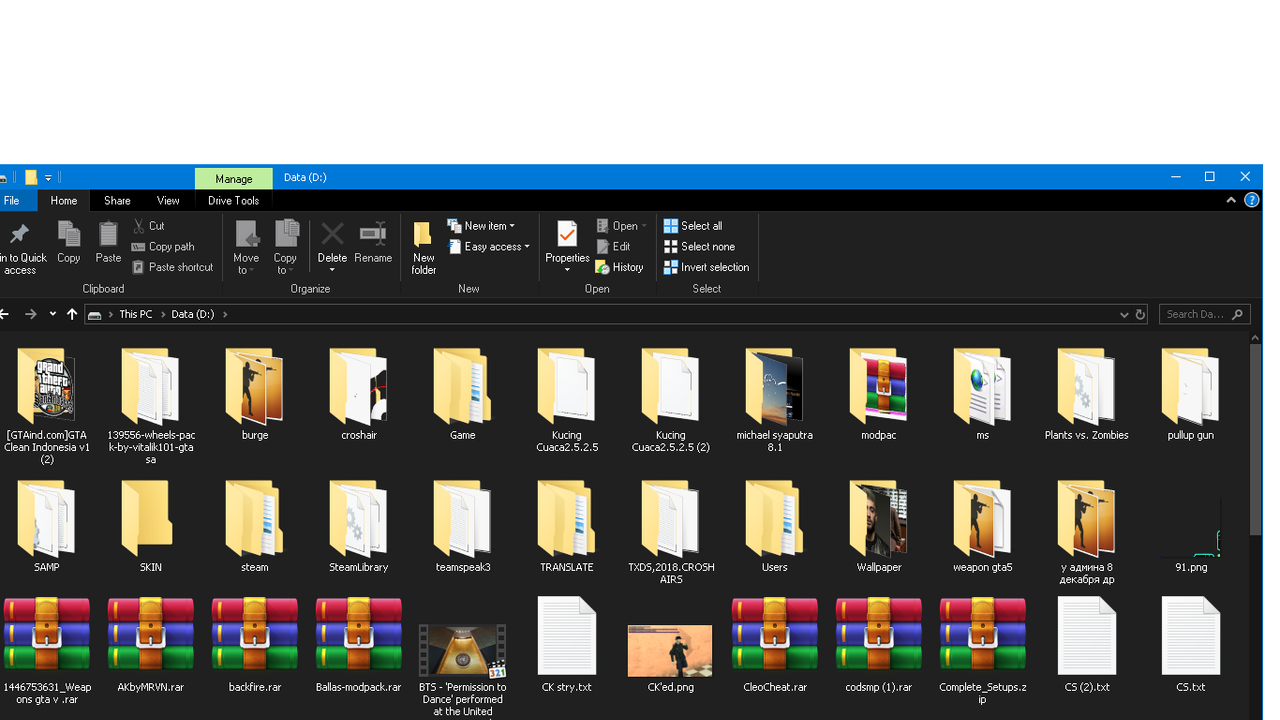Switch to the Home ribbon tab
Image resolution: width=1280 pixels, height=720 pixels.
64,201
